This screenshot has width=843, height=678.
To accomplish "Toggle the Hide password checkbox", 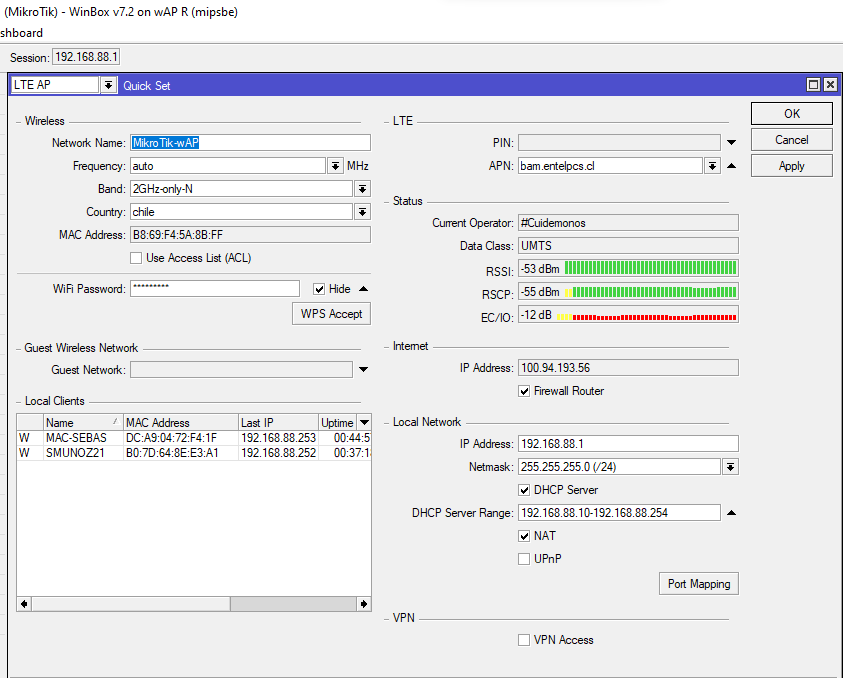I will pyautogui.click(x=319, y=289).
